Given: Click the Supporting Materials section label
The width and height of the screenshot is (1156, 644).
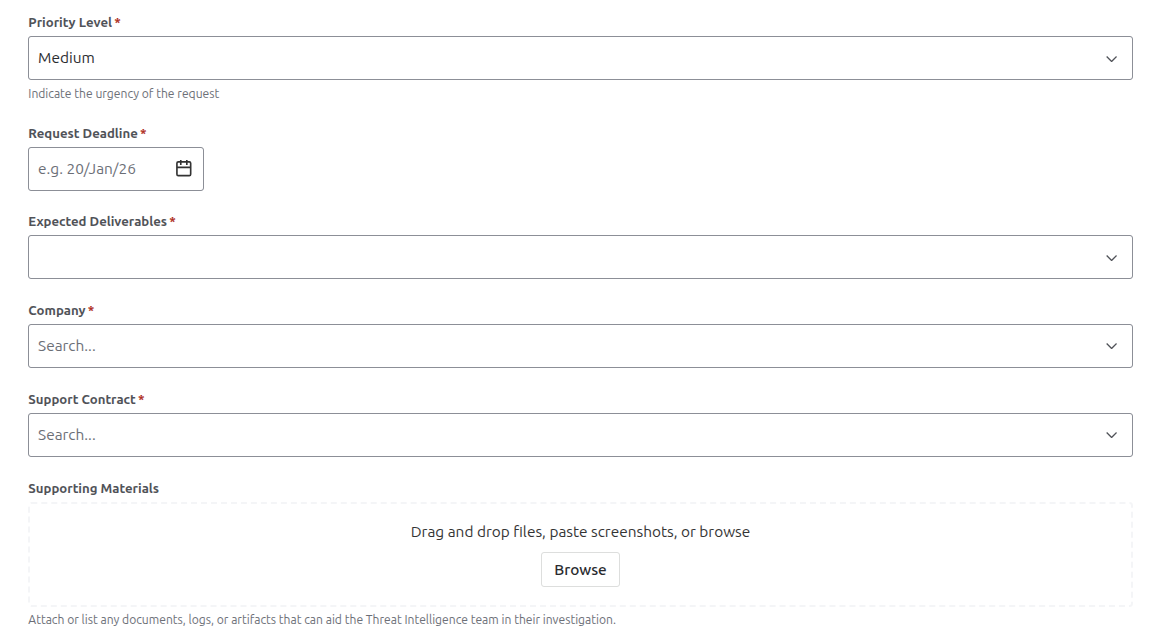Looking at the screenshot, I should tap(93, 488).
